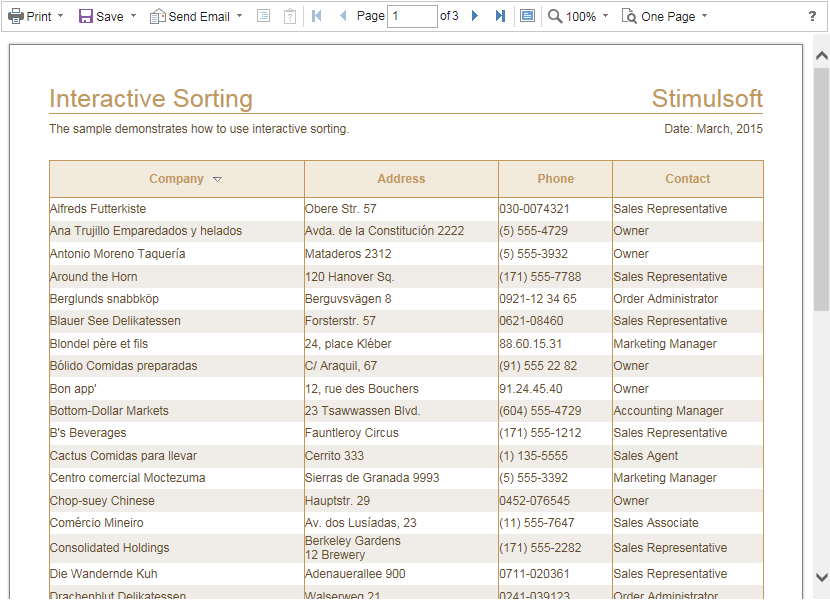Click the Save label text

110,16
